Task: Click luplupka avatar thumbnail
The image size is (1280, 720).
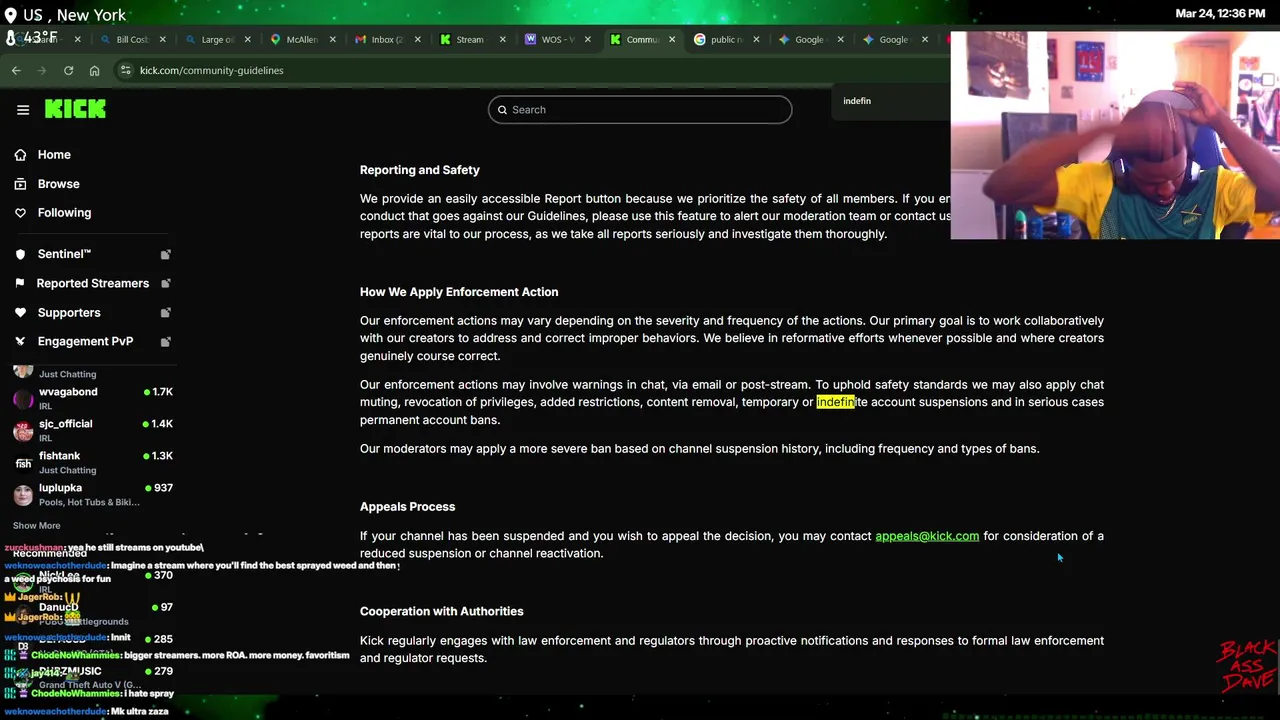Action: click(x=23, y=495)
